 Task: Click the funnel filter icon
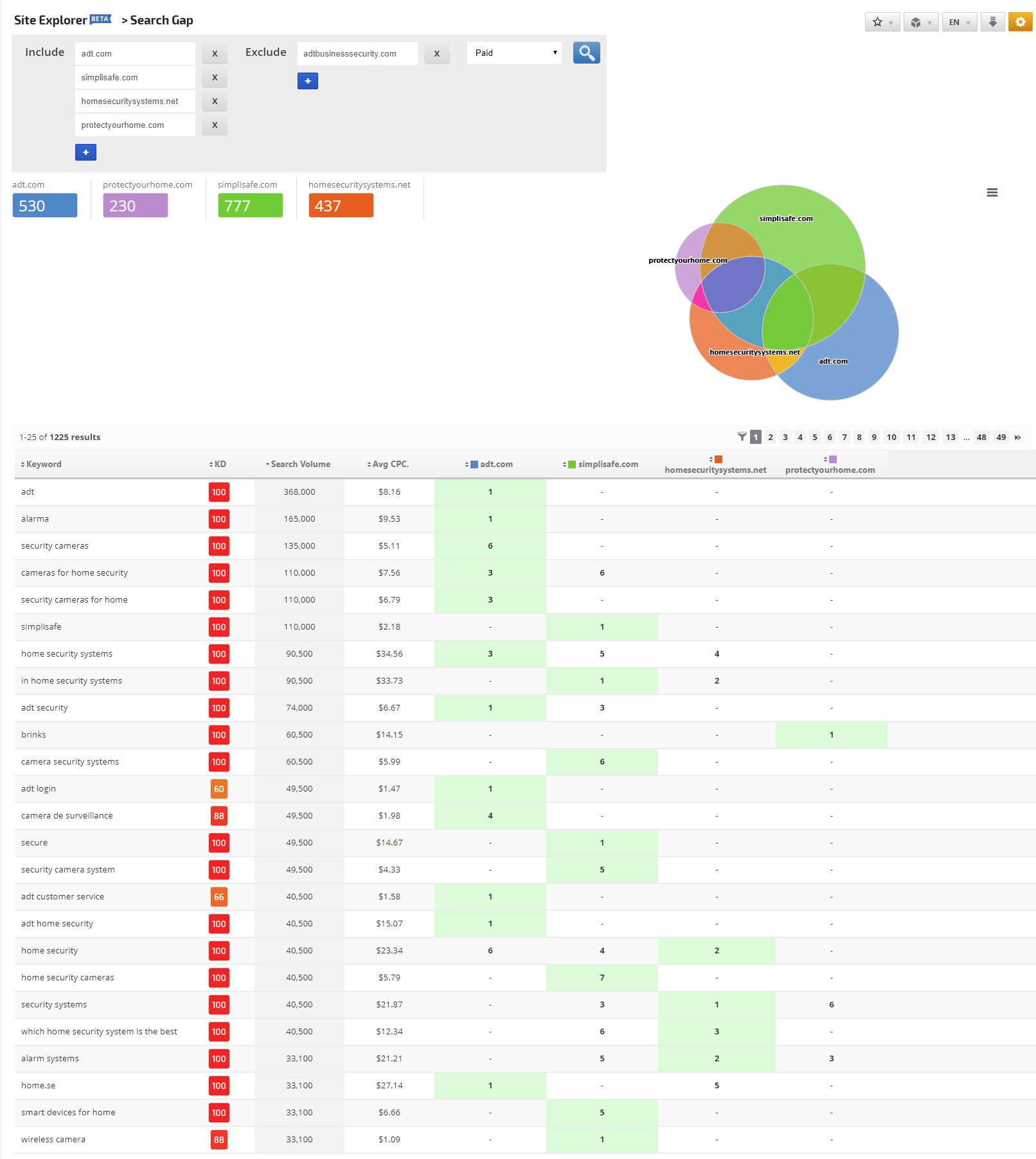pos(742,437)
